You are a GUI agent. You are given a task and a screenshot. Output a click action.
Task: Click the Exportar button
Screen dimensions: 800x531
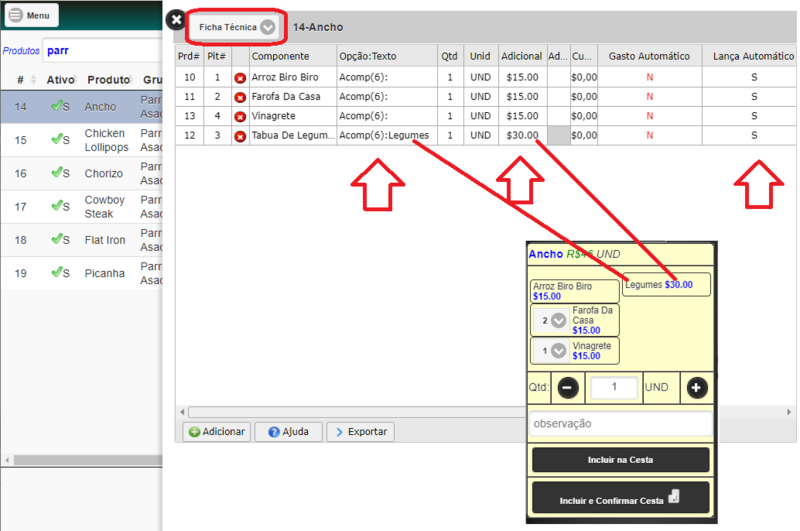coord(361,432)
